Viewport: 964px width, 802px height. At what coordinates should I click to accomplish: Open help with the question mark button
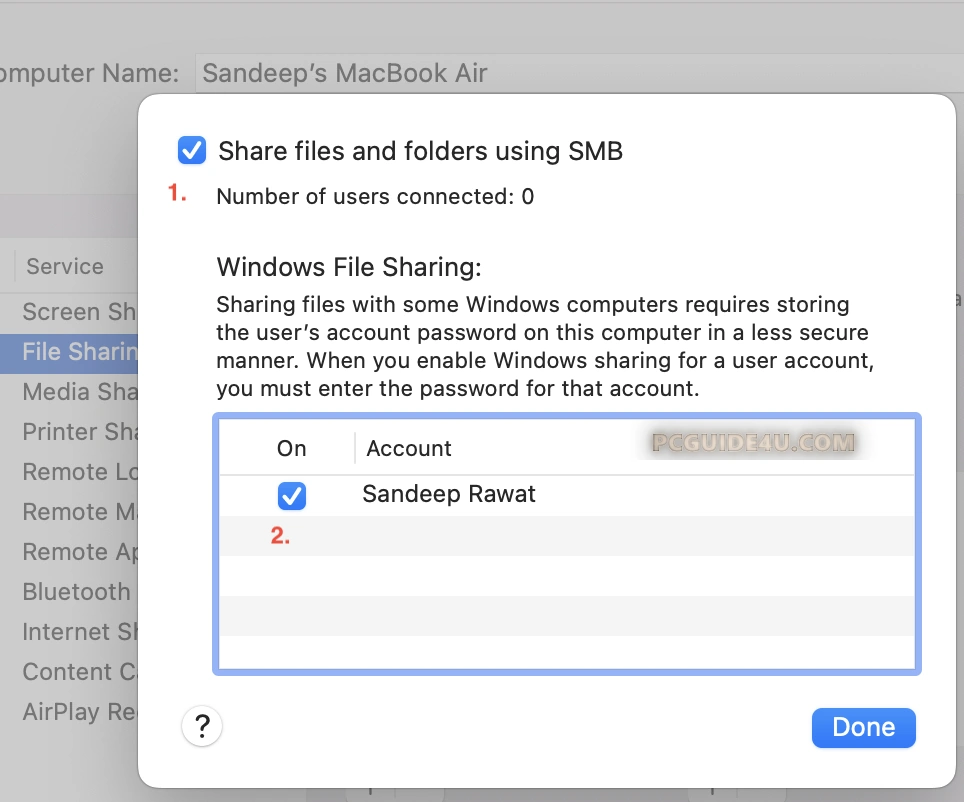[x=202, y=725]
